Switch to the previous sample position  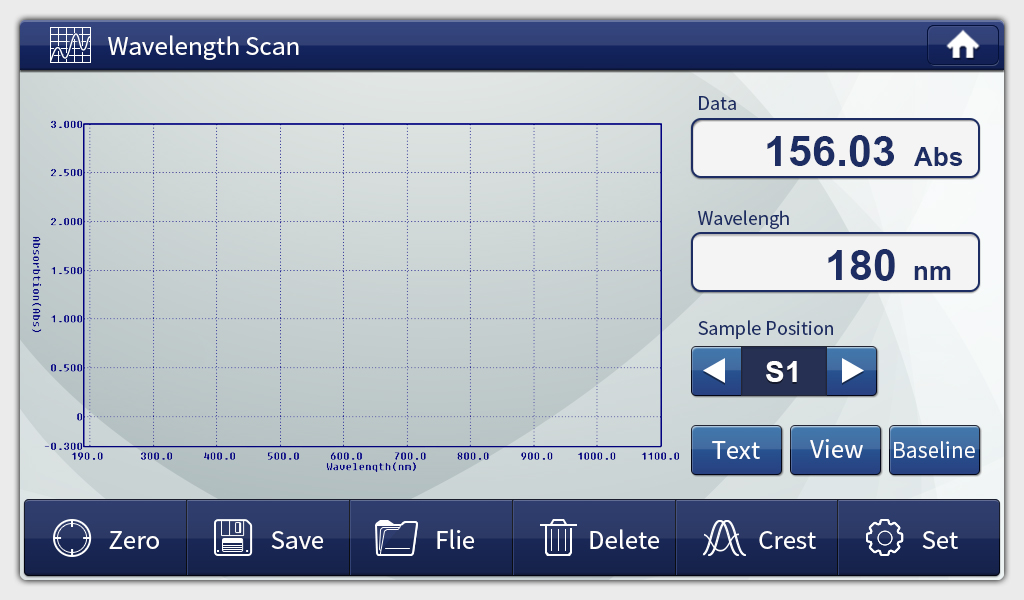click(716, 372)
